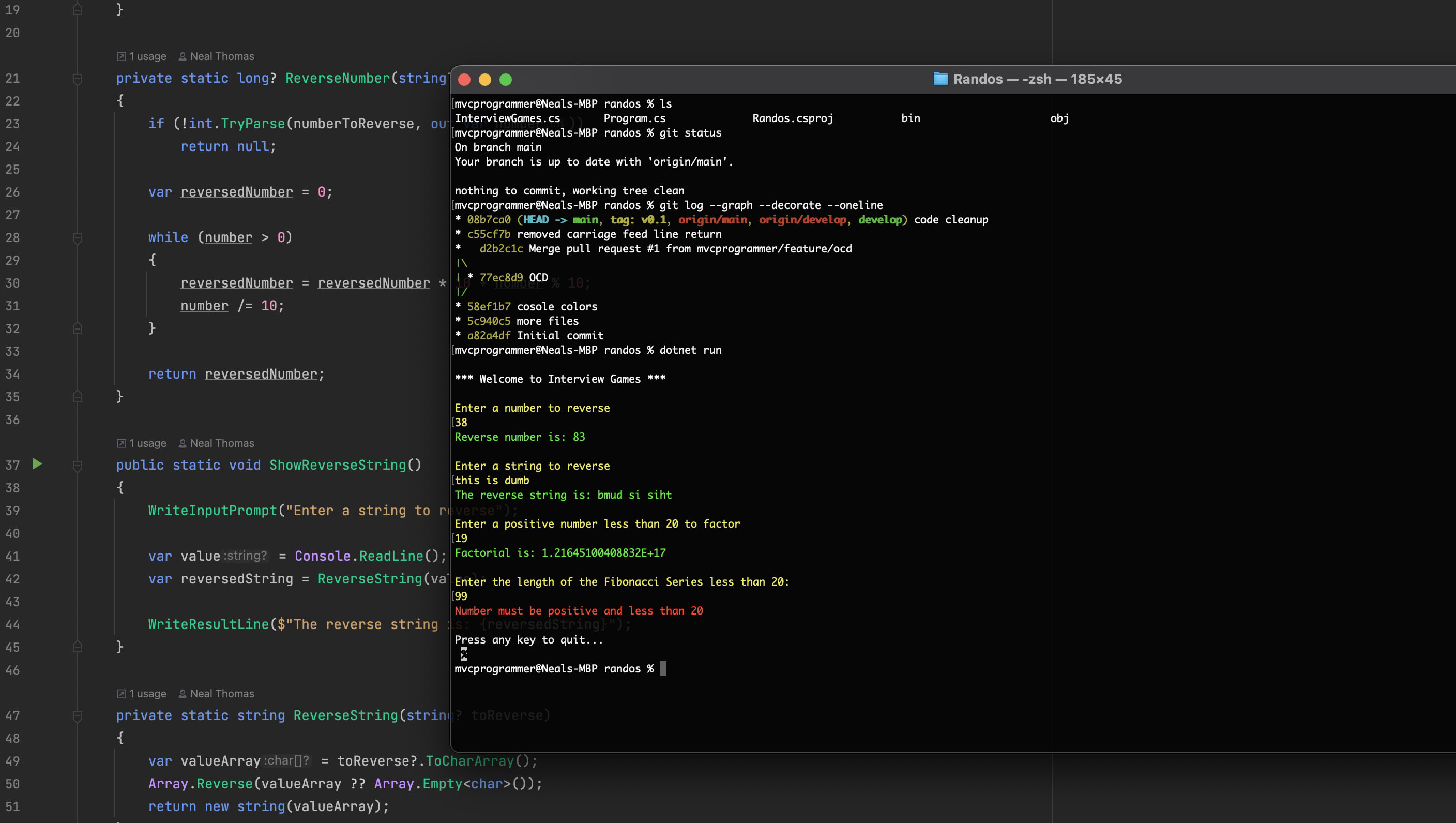The width and height of the screenshot is (1456, 823).
Task: Collapse the ReverseNumber method fold marker at line 21
Action: pos(78,79)
